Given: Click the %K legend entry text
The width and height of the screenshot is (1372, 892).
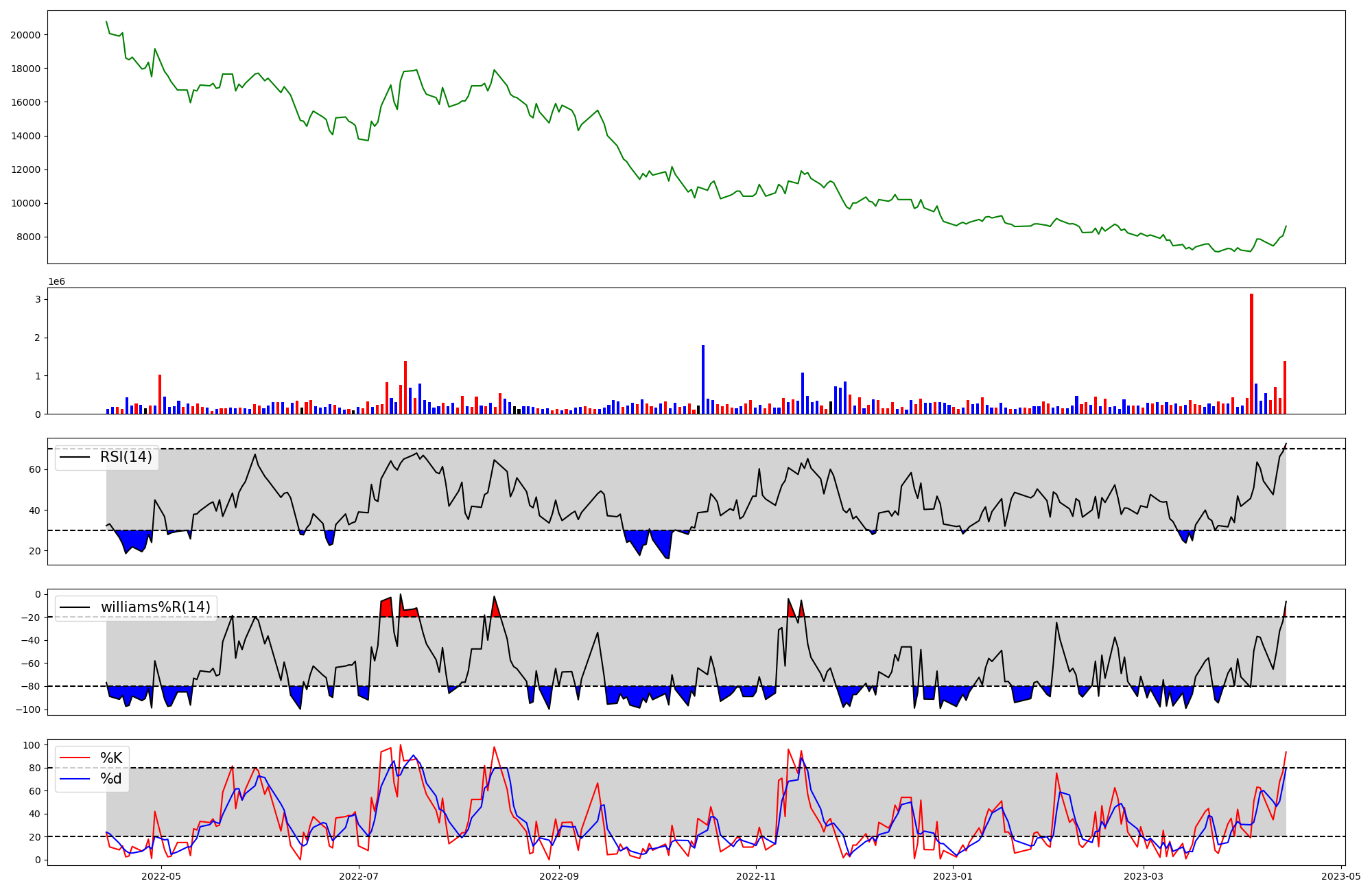Looking at the screenshot, I should tap(111, 758).
